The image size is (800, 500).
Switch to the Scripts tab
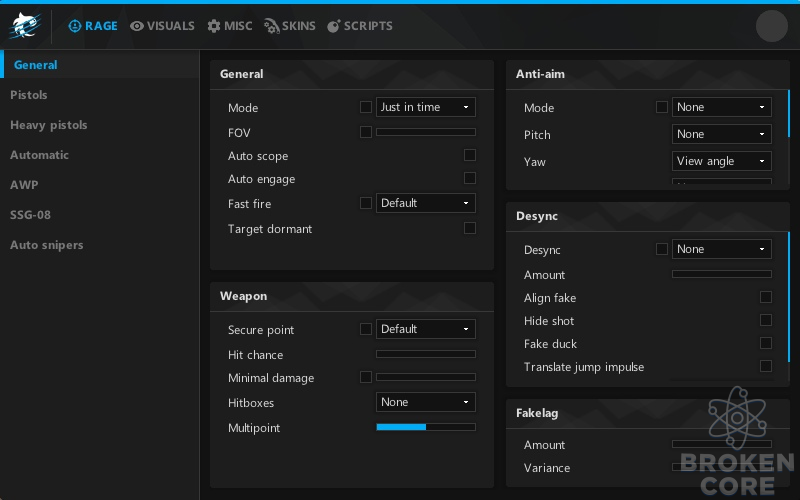[x=360, y=26]
